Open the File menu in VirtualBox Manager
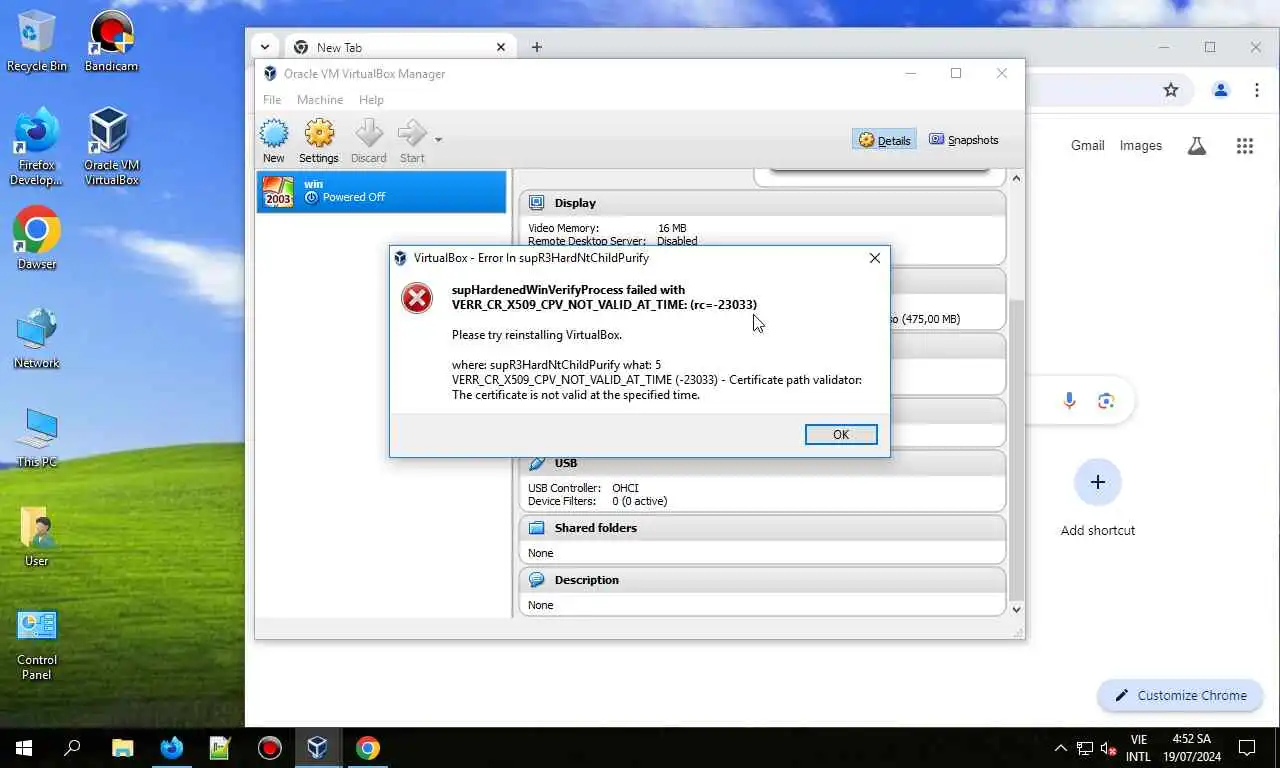Screen dimensions: 1280x768 (x=272, y=100)
